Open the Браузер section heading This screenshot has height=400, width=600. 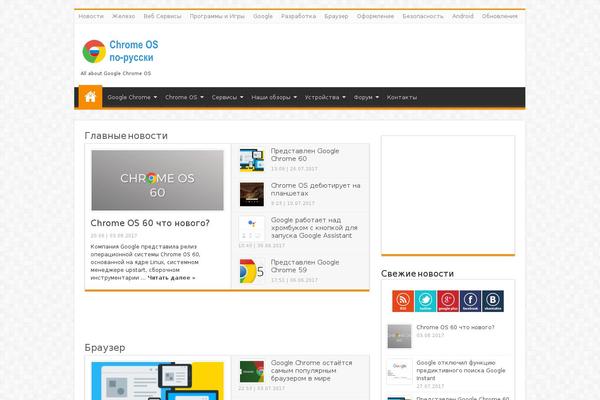tap(105, 348)
